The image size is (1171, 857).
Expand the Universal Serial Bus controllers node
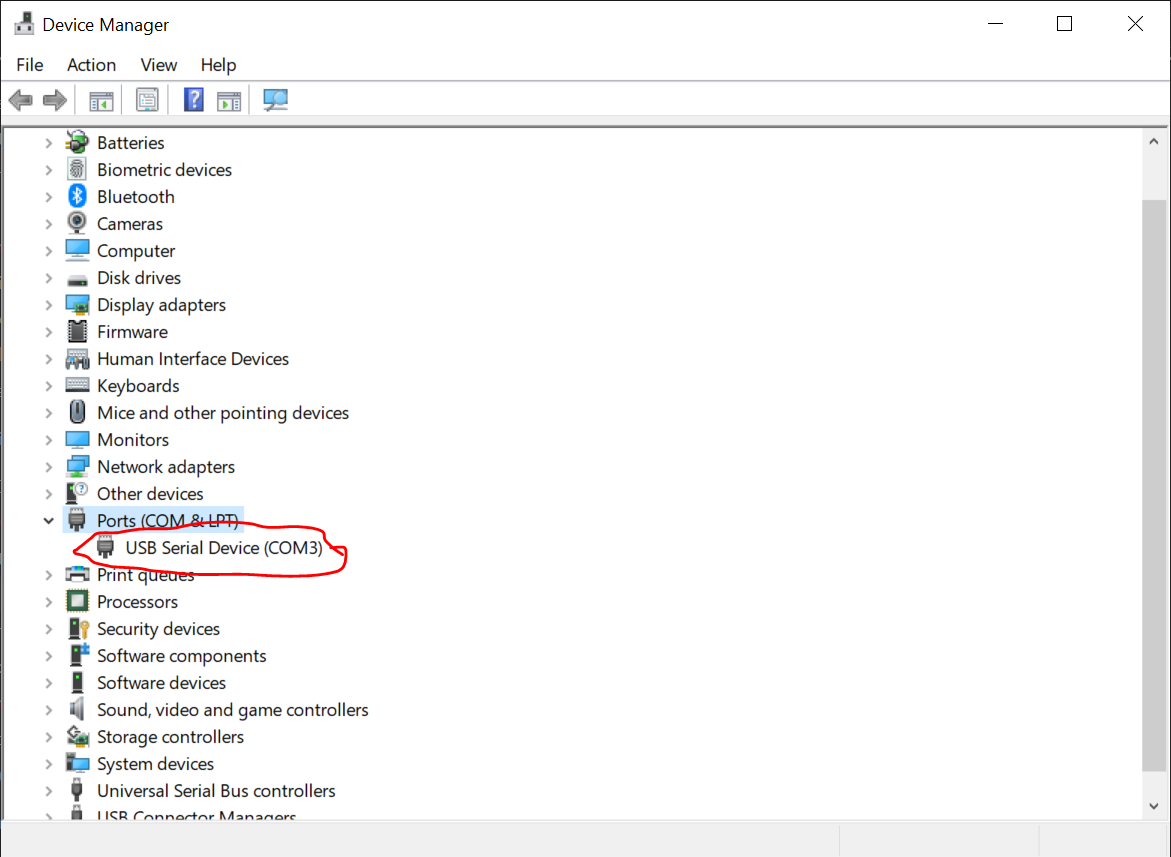pyautogui.click(x=48, y=791)
